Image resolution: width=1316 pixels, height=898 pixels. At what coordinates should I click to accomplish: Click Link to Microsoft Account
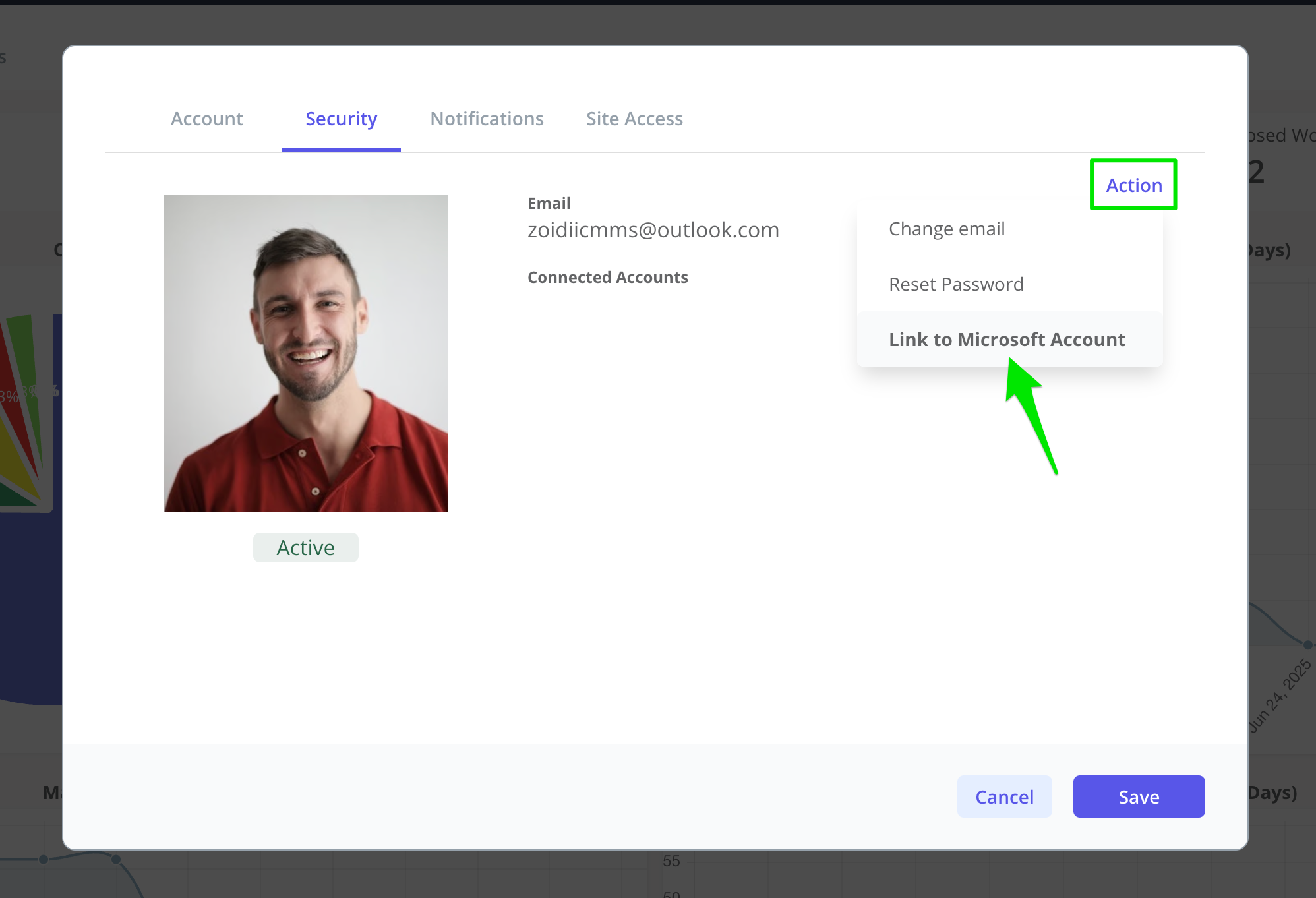pos(1009,340)
